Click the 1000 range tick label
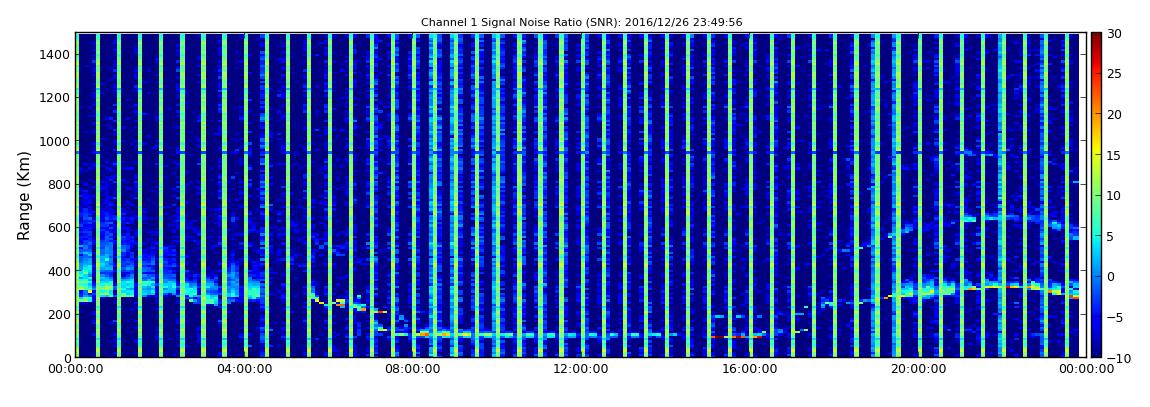Image resolution: width=1150 pixels, height=407 pixels. (x=54, y=141)
